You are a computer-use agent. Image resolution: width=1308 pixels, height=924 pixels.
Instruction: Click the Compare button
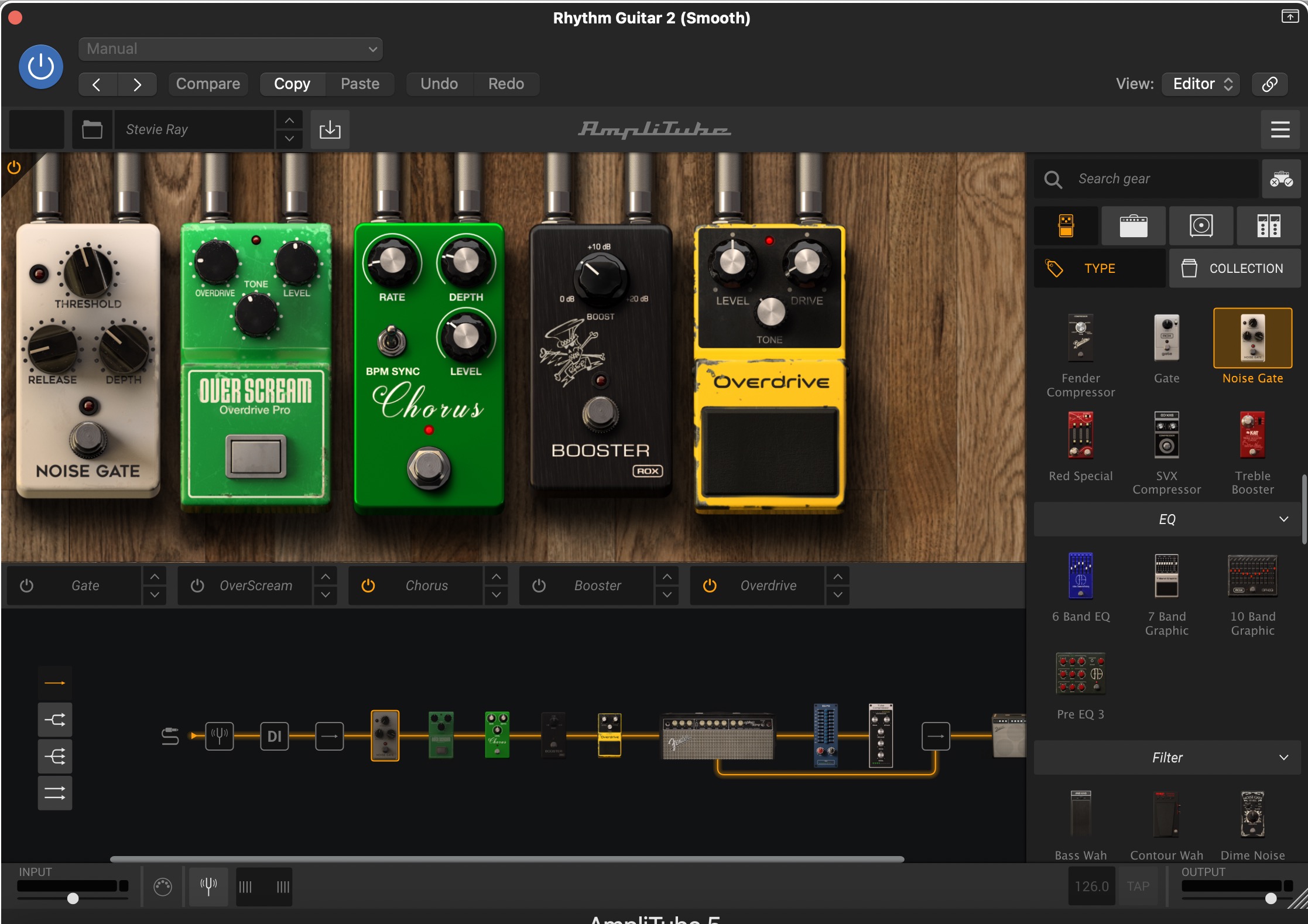coord(208,84)
